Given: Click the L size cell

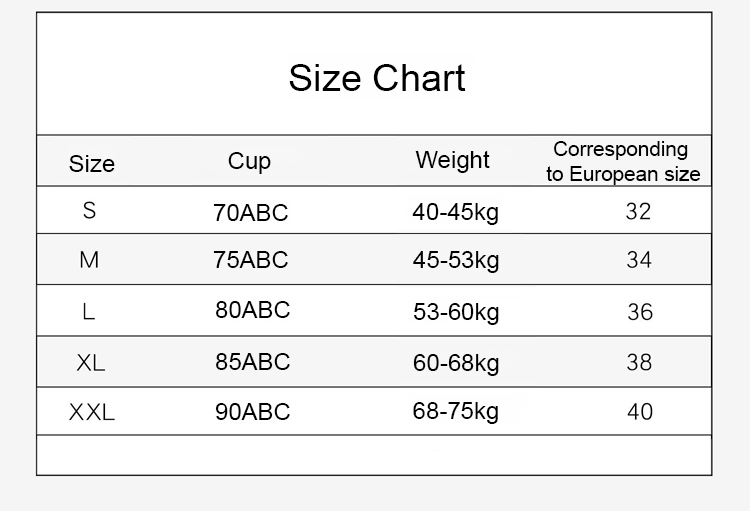Looking at the screenshot, I should pyautogui.click(x=89, y=312).
